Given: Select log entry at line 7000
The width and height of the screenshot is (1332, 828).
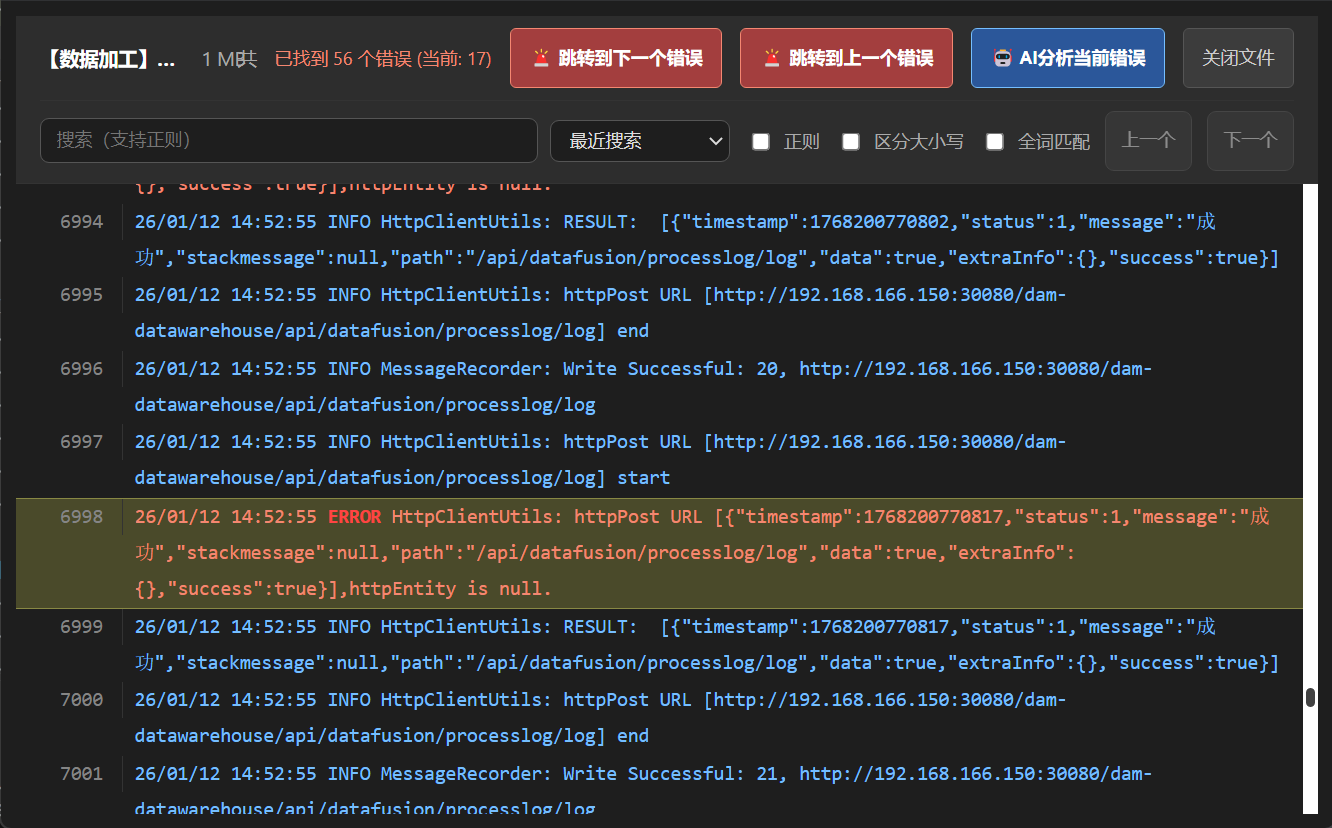Looking at the screenshot, I should [x=600, y=718].
